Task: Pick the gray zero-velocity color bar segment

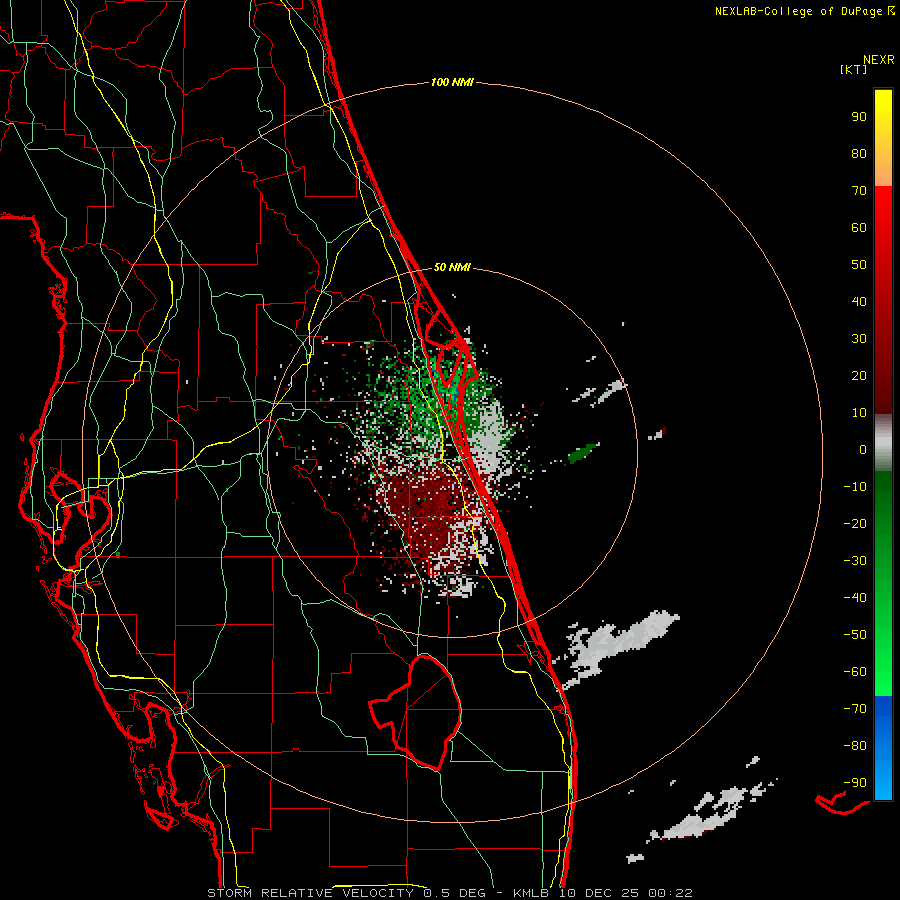Action: coord(883,443)
